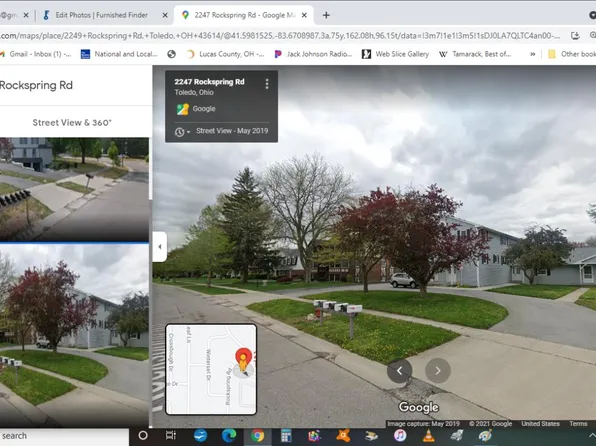Close the Google Maps browser tab
This screenshot has width=596, height=446.
[304, 15]
